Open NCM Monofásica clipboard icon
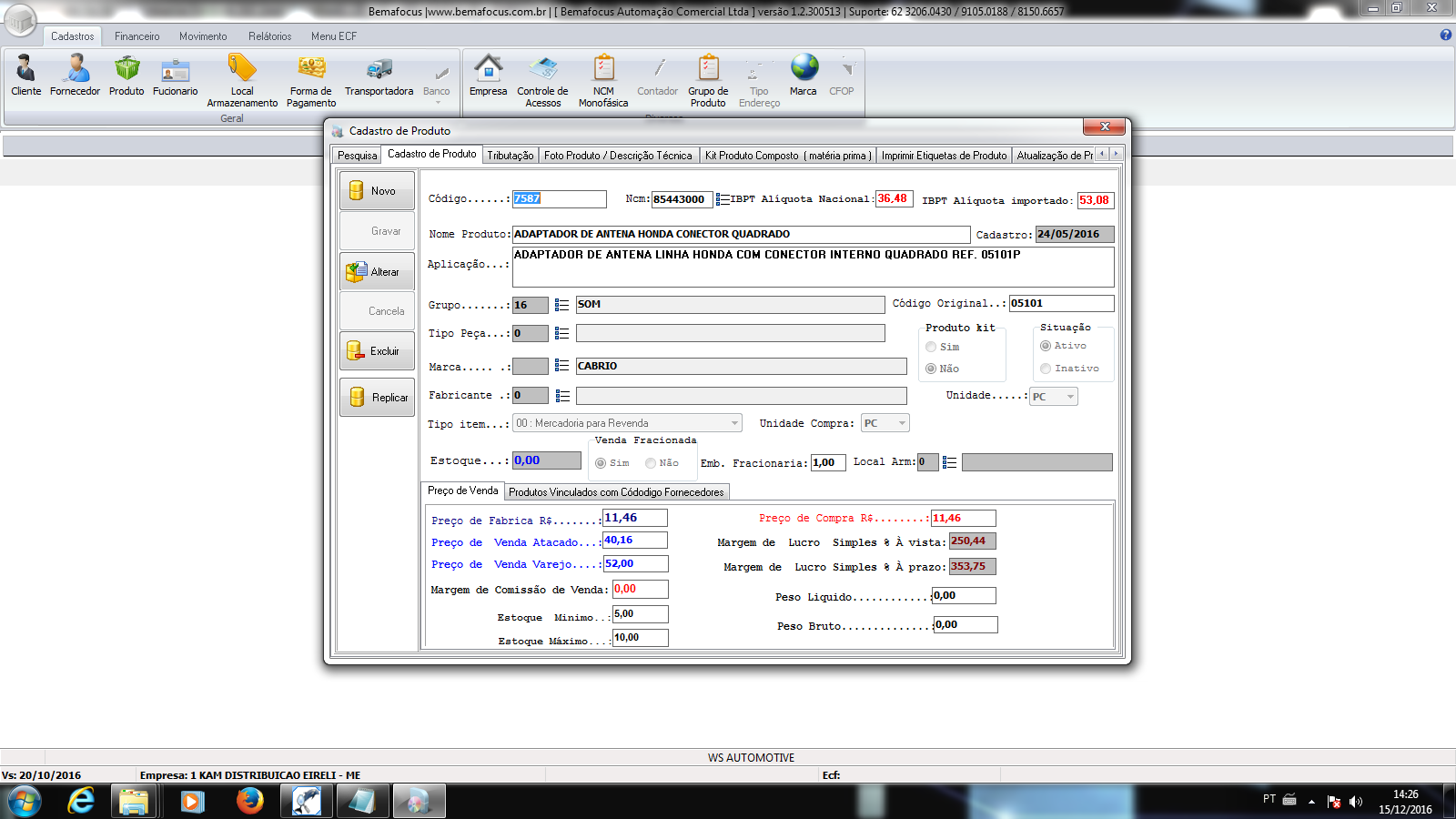The height and width of the screenshot is (819, 1456). tap(603, 80)
